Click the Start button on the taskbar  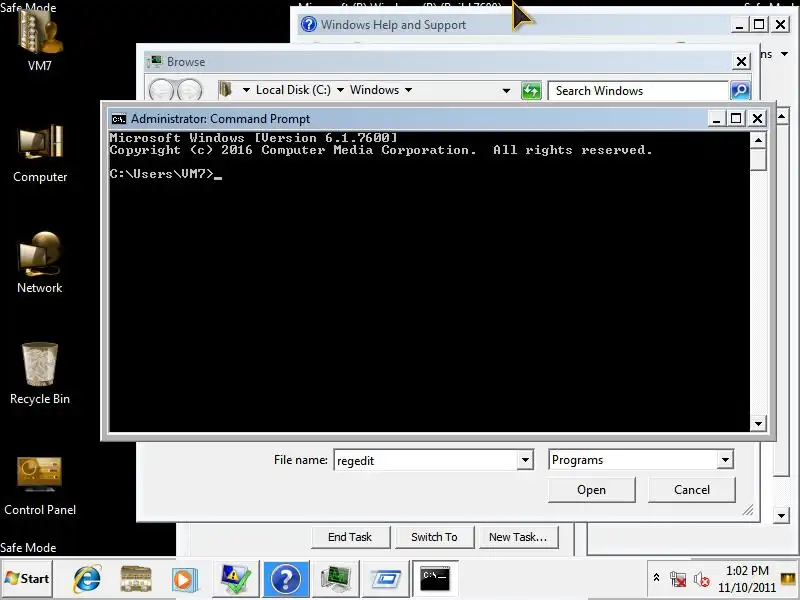(27, 579)
